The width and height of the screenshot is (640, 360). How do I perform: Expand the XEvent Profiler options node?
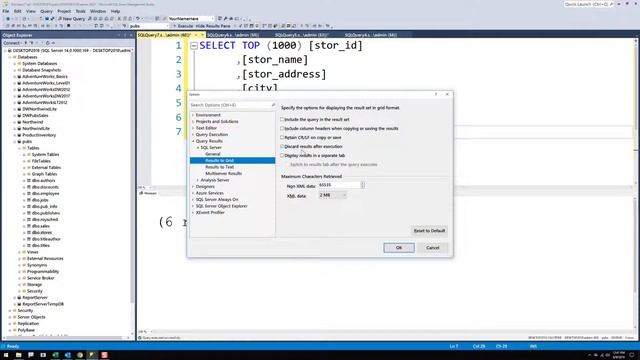tap(193, 213)
